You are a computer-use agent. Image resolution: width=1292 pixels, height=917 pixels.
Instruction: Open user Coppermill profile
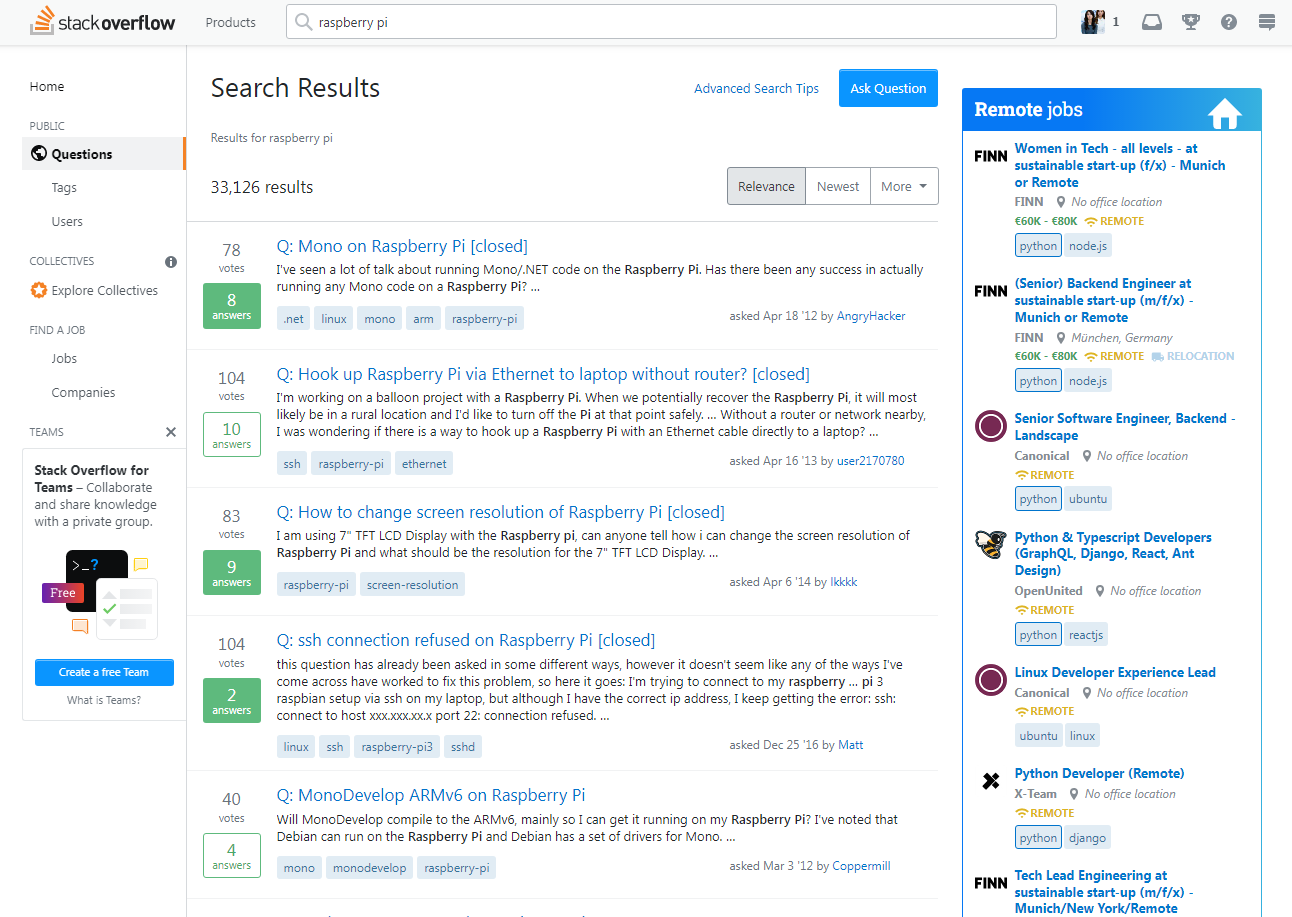[x=861, y=866]
